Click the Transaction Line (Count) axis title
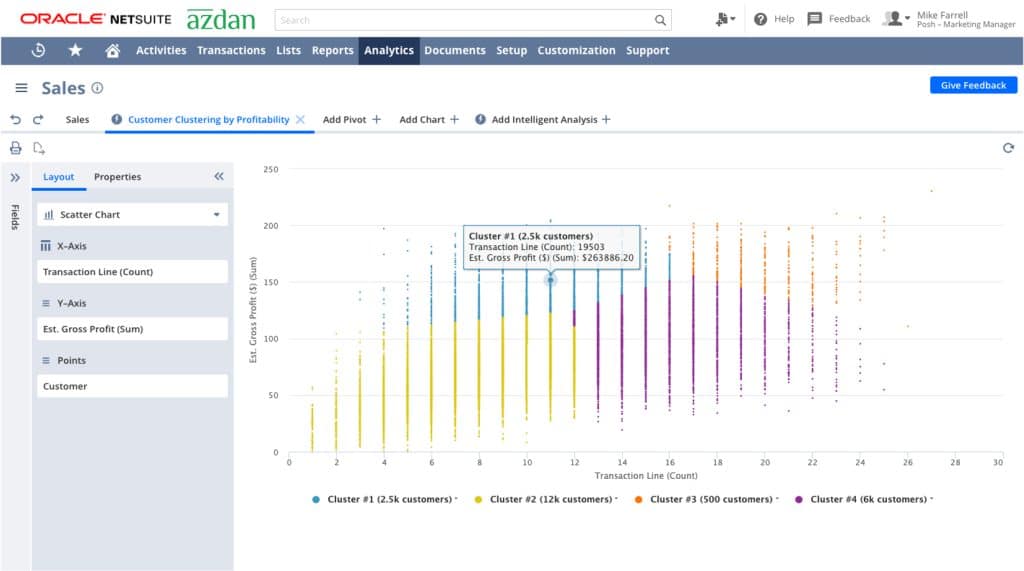This screenshot has height=571, width=1024. coord(646,476)
